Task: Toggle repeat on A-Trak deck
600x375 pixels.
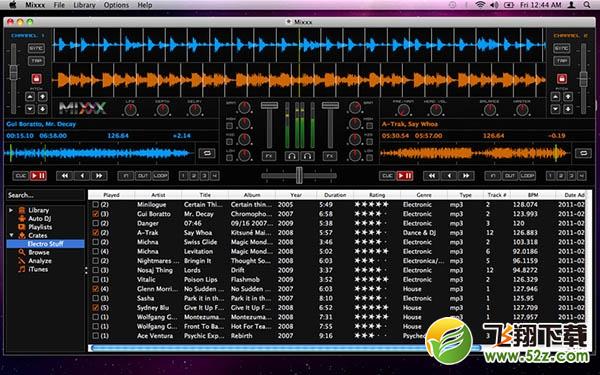Action: (x=583, y=153)
